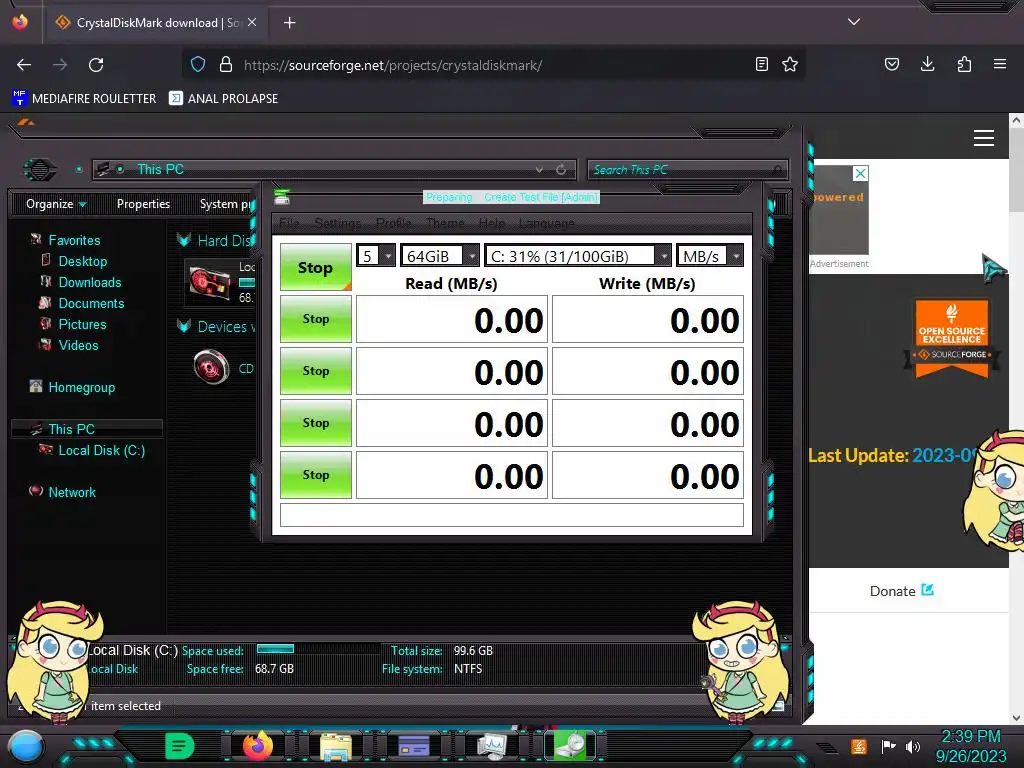Click the Firefox forward arrow
The image size is (1024, 768).
[60, 65]
